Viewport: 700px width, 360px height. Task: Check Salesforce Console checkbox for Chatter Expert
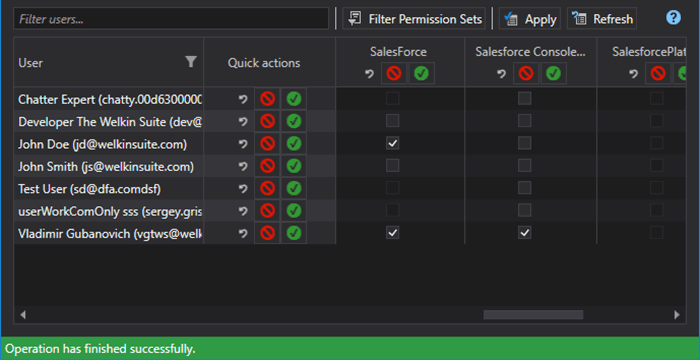[525, 99]
